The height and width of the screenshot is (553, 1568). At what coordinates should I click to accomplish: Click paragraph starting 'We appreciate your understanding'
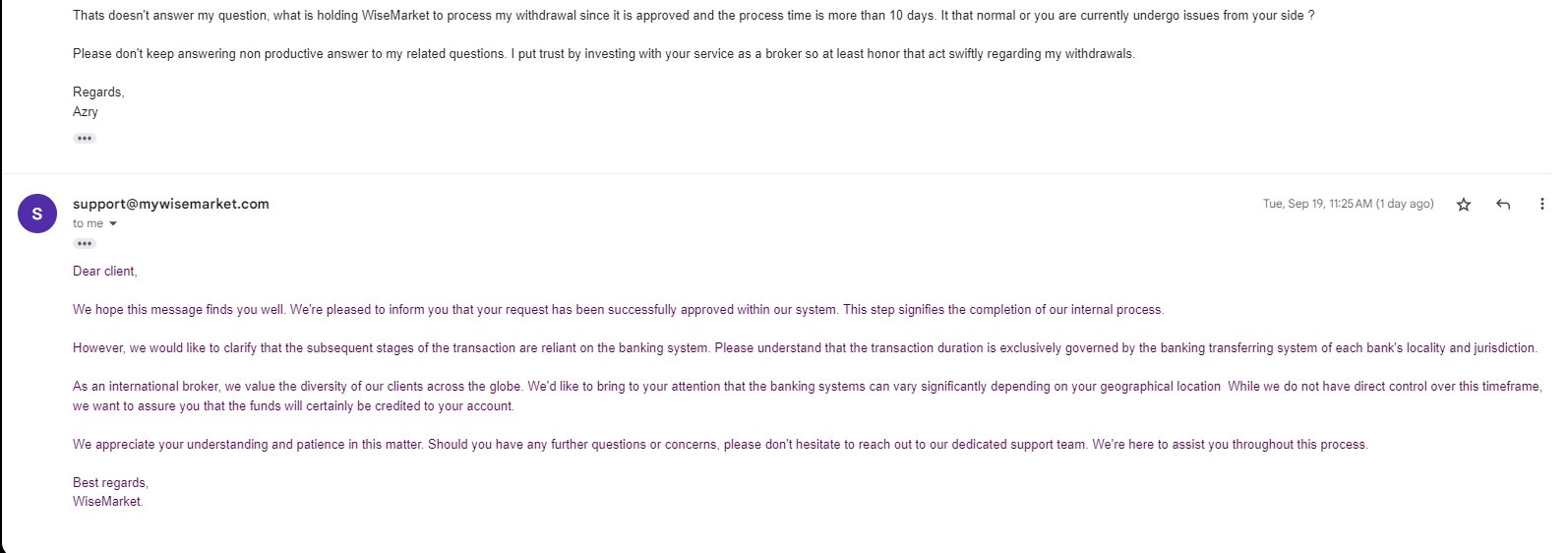pyautogui.click(x=720, y=444)
